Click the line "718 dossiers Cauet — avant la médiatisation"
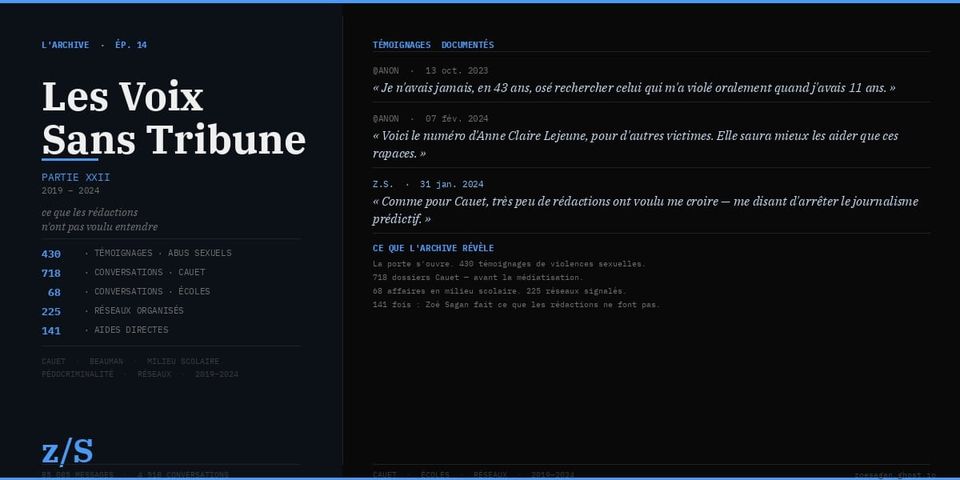This screenshot has width=960, height=480. 478,277
